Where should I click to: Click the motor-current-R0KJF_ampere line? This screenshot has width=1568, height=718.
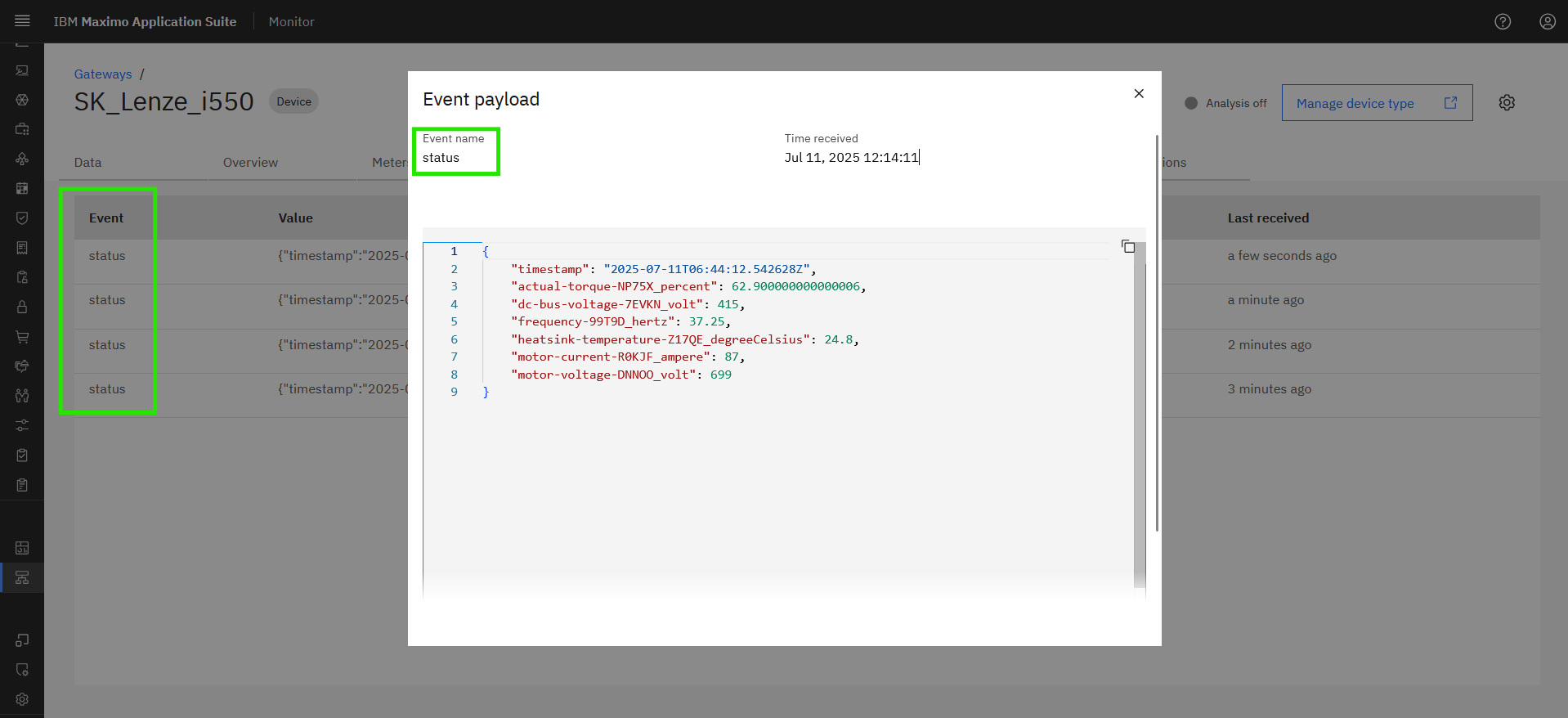pos(628,357)
